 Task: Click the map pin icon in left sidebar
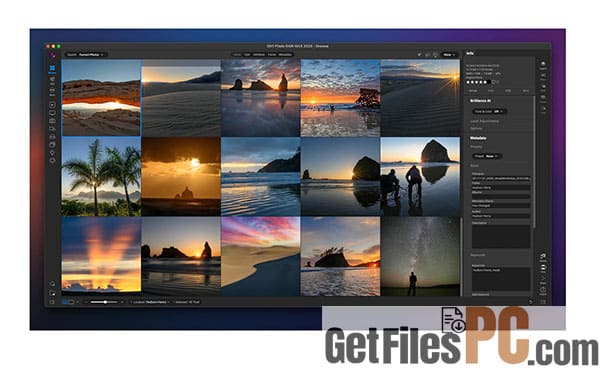52,153
